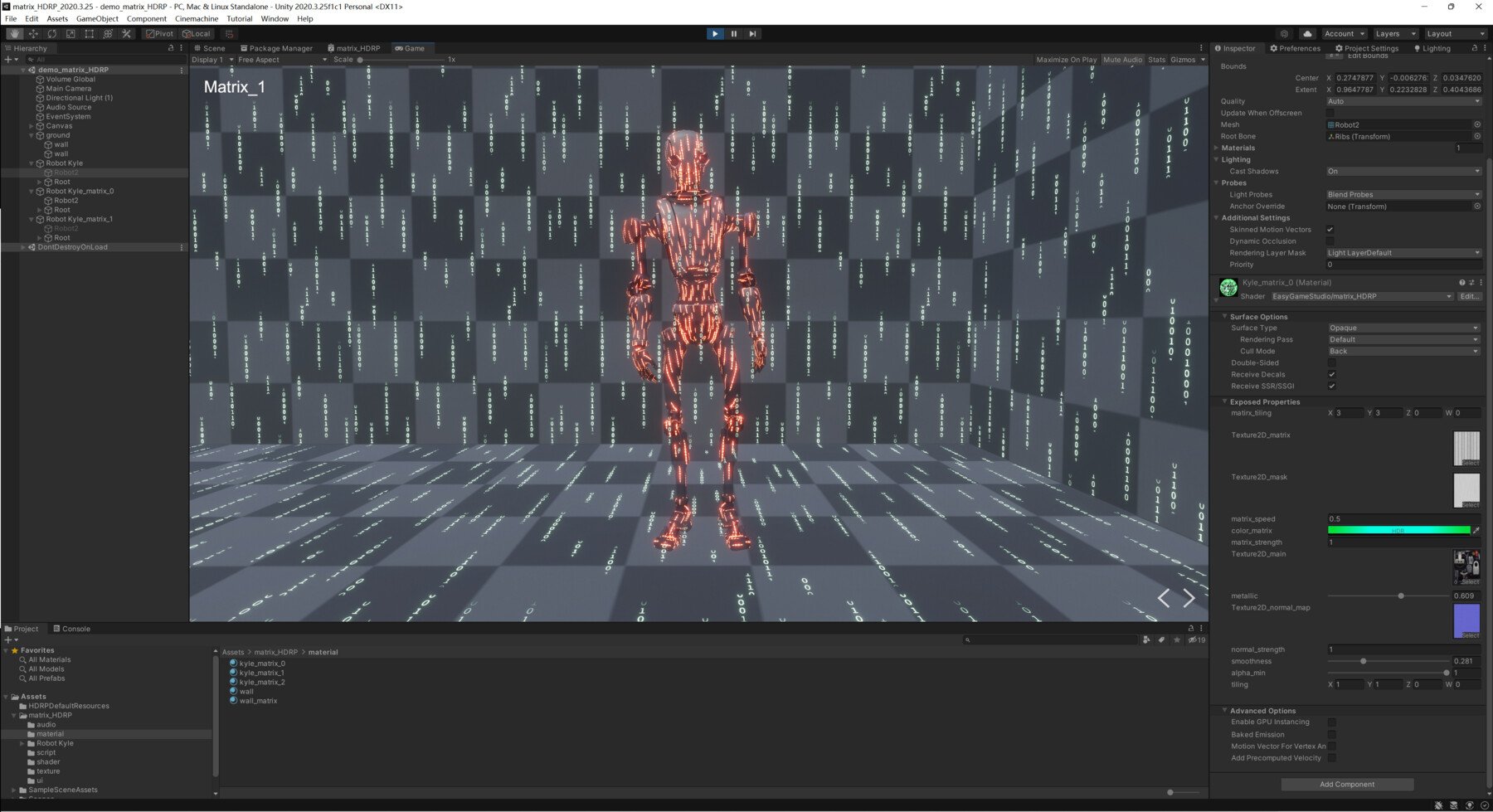Select the Rect Transform tool

(89, 33)
